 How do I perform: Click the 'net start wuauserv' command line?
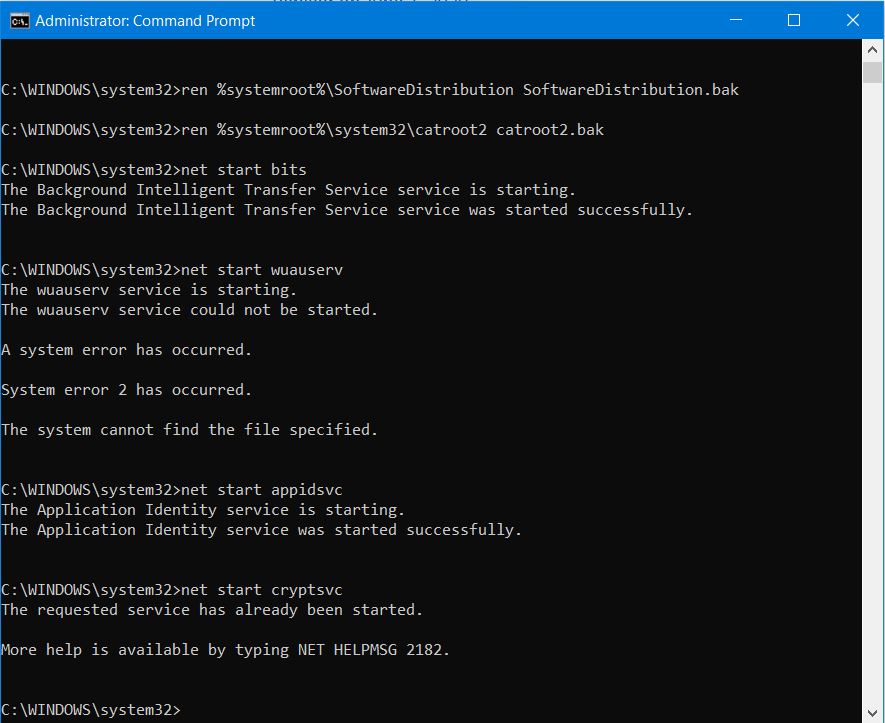pyautogui.click(x=172, y=270)
